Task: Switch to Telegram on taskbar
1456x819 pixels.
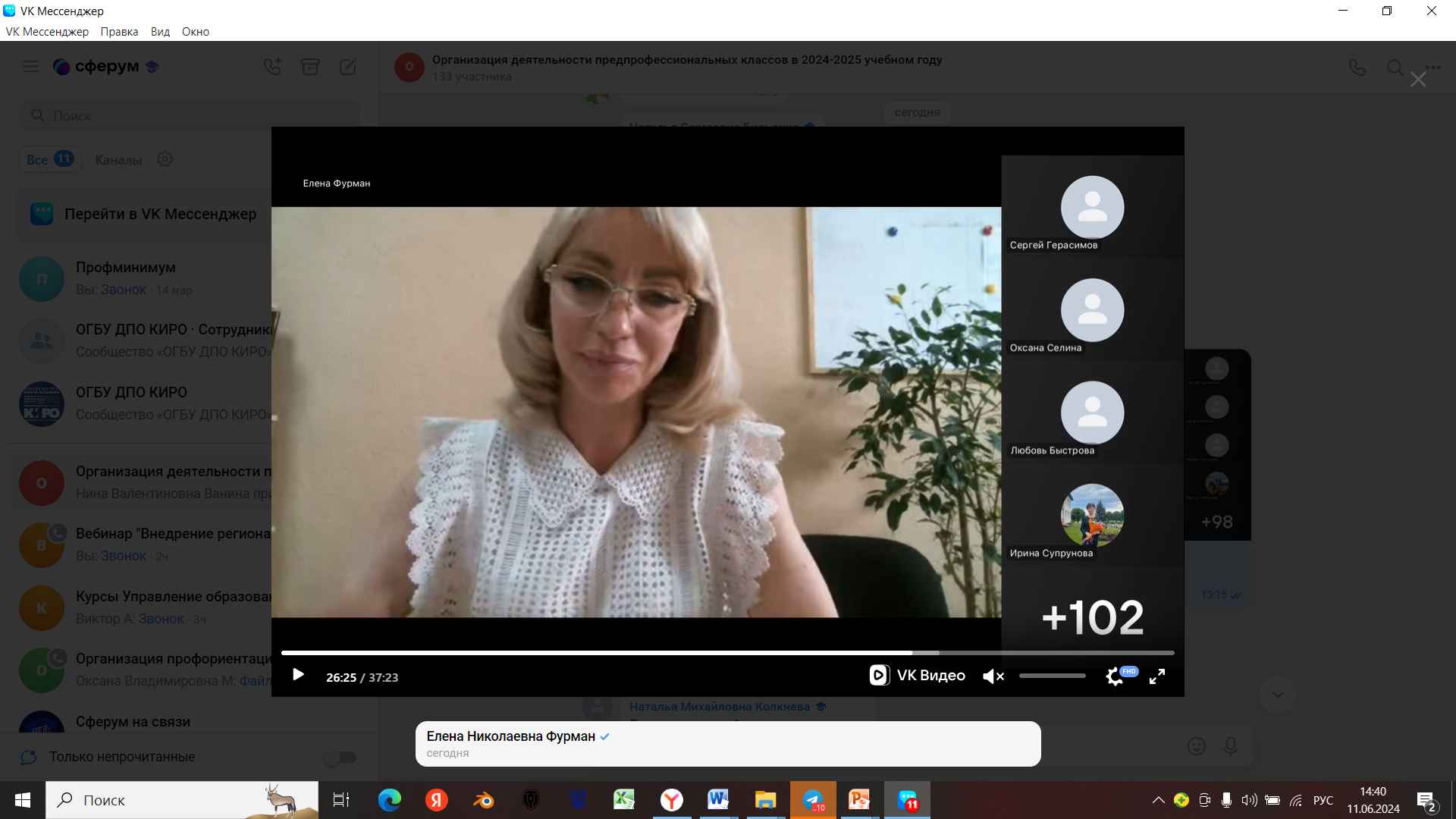Action: (x=813, y=800)
